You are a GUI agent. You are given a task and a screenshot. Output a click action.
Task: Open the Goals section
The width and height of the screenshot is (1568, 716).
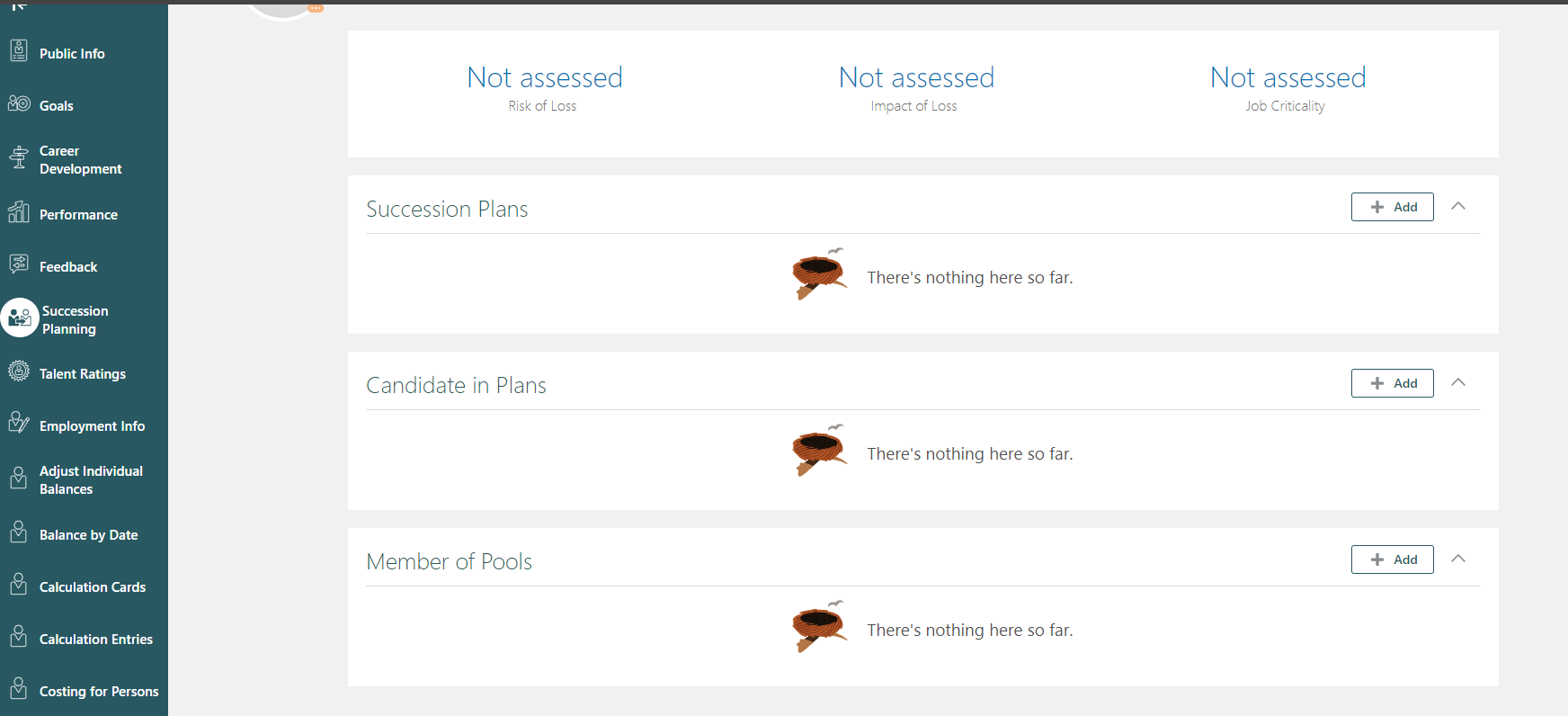(56, 105)
